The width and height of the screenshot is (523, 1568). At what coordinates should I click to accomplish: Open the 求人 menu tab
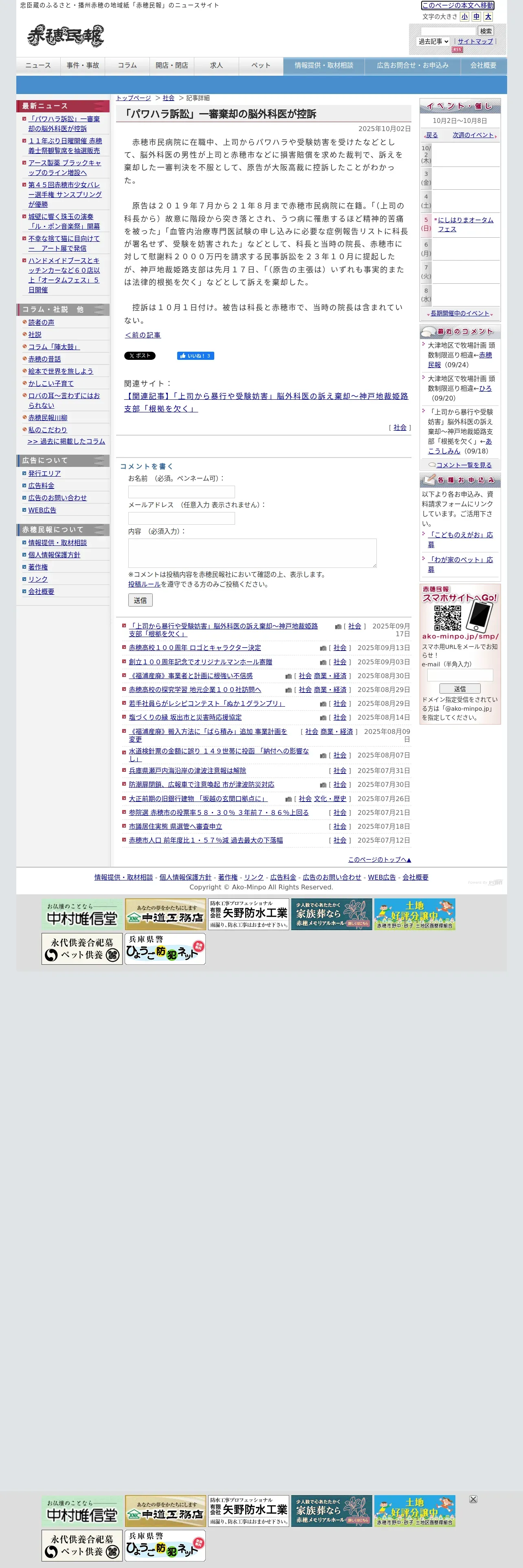coord(216,66)
